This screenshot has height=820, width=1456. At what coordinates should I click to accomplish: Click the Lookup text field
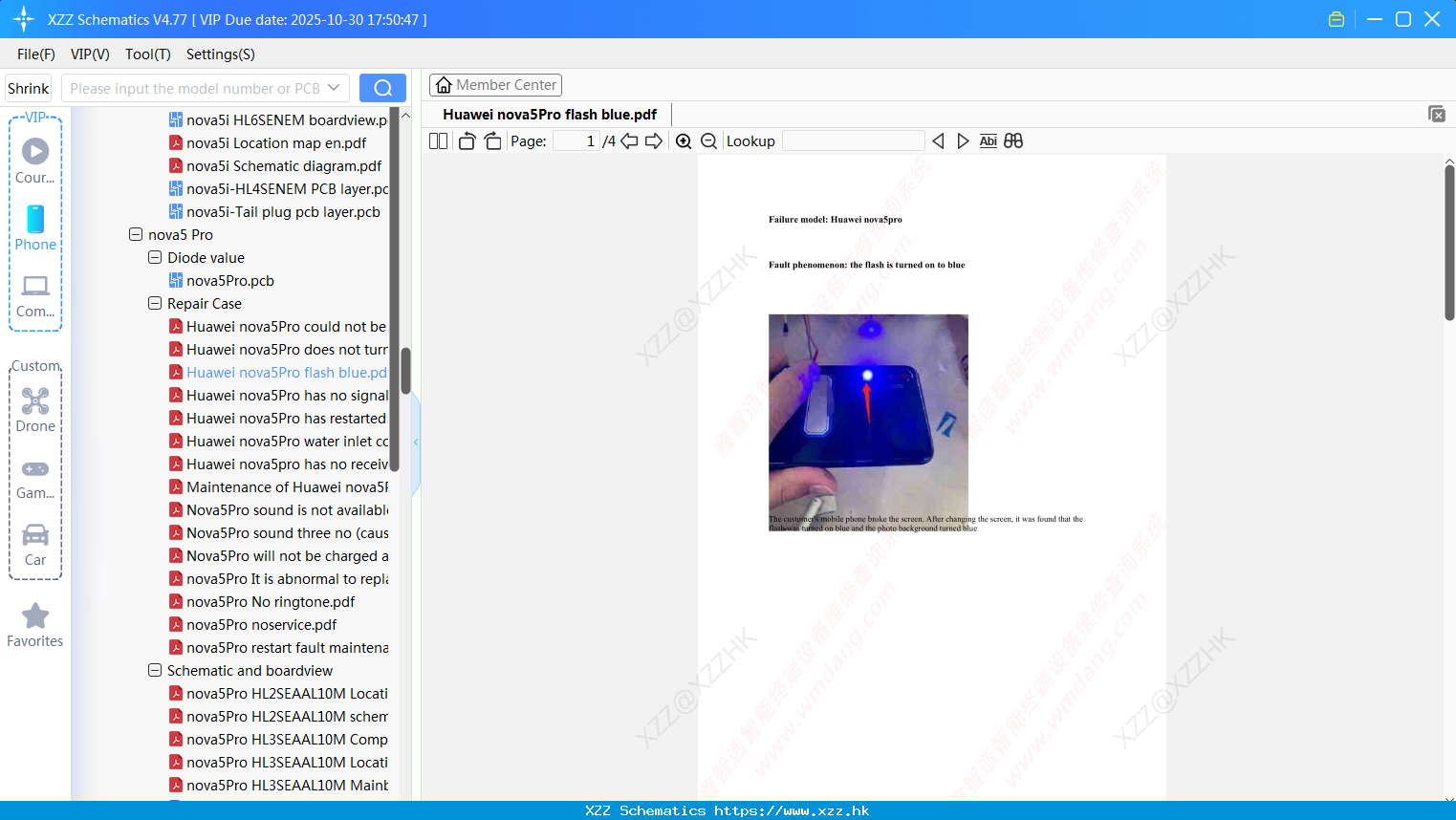pyautogui.click(x=853, y=140)
